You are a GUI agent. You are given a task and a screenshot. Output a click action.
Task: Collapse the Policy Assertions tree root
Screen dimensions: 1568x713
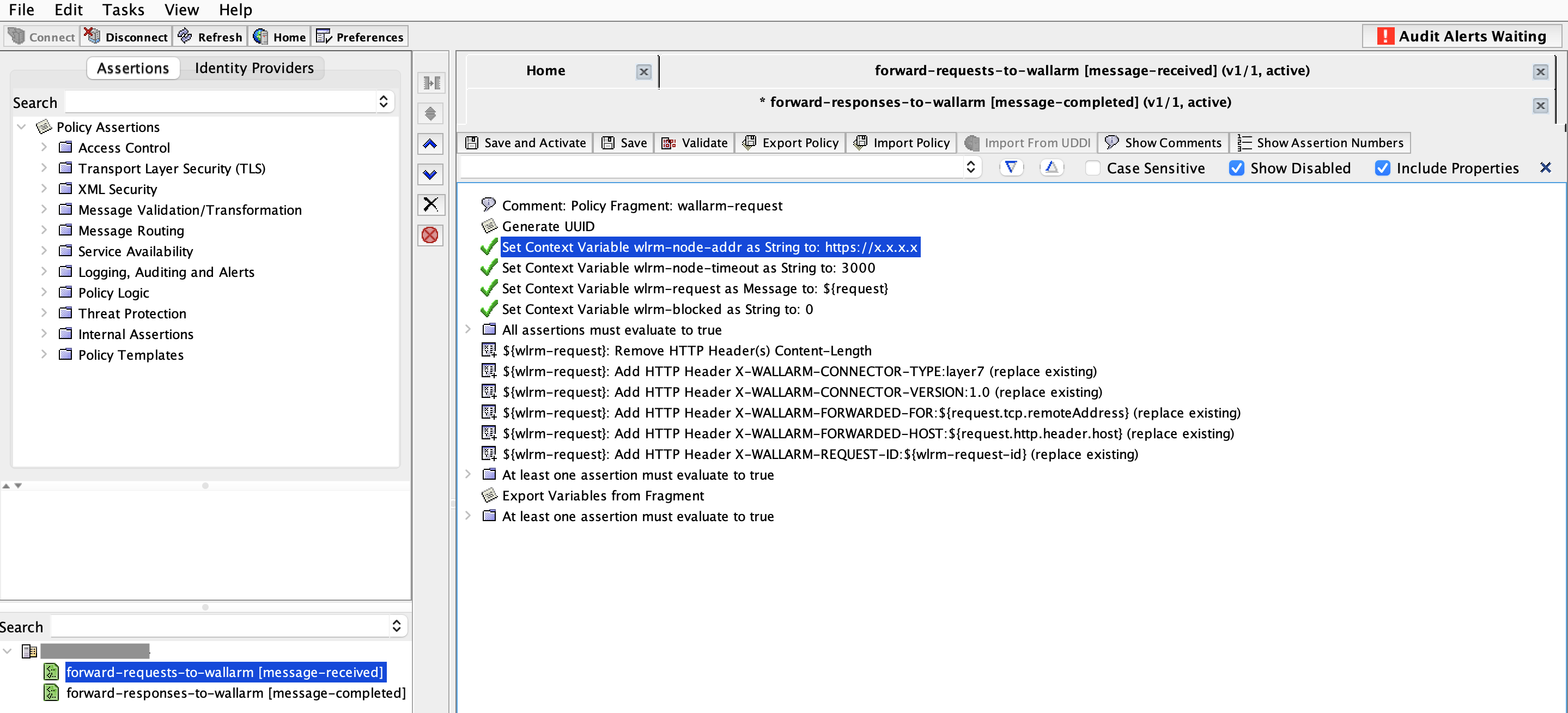coord(22,126)
